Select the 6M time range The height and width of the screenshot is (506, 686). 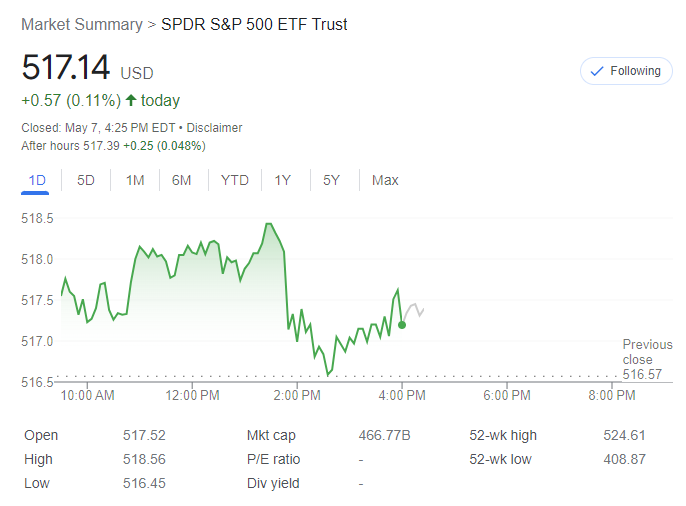(181, 180)
